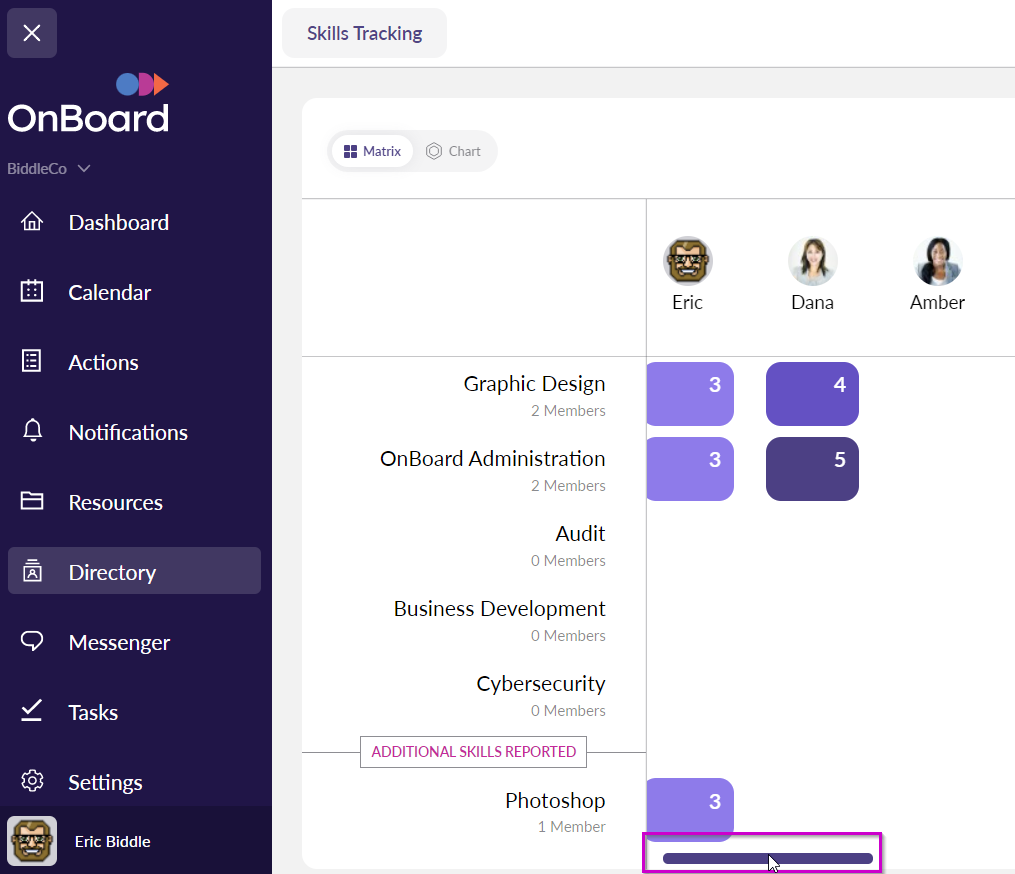
Task: Click Dana's profile photo
Action: (x=812, y=262)
